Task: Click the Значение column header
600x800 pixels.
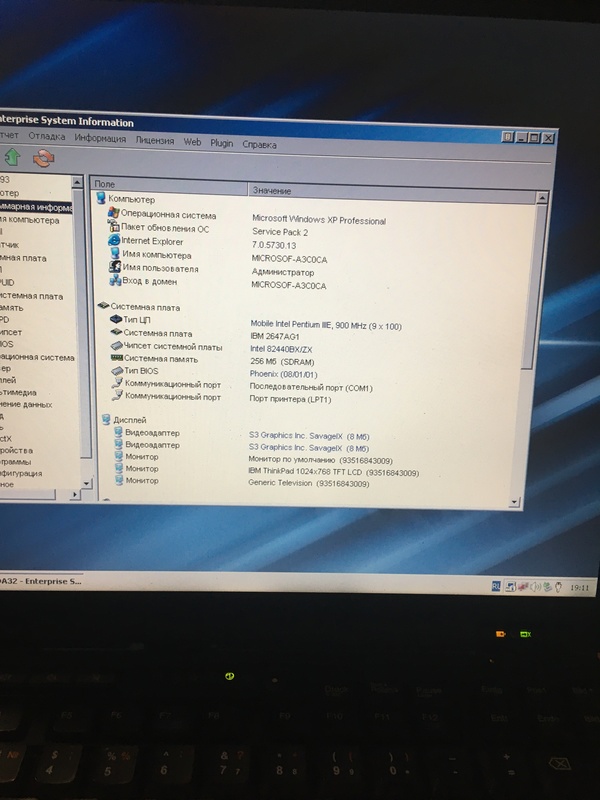Action: point(392,192)
